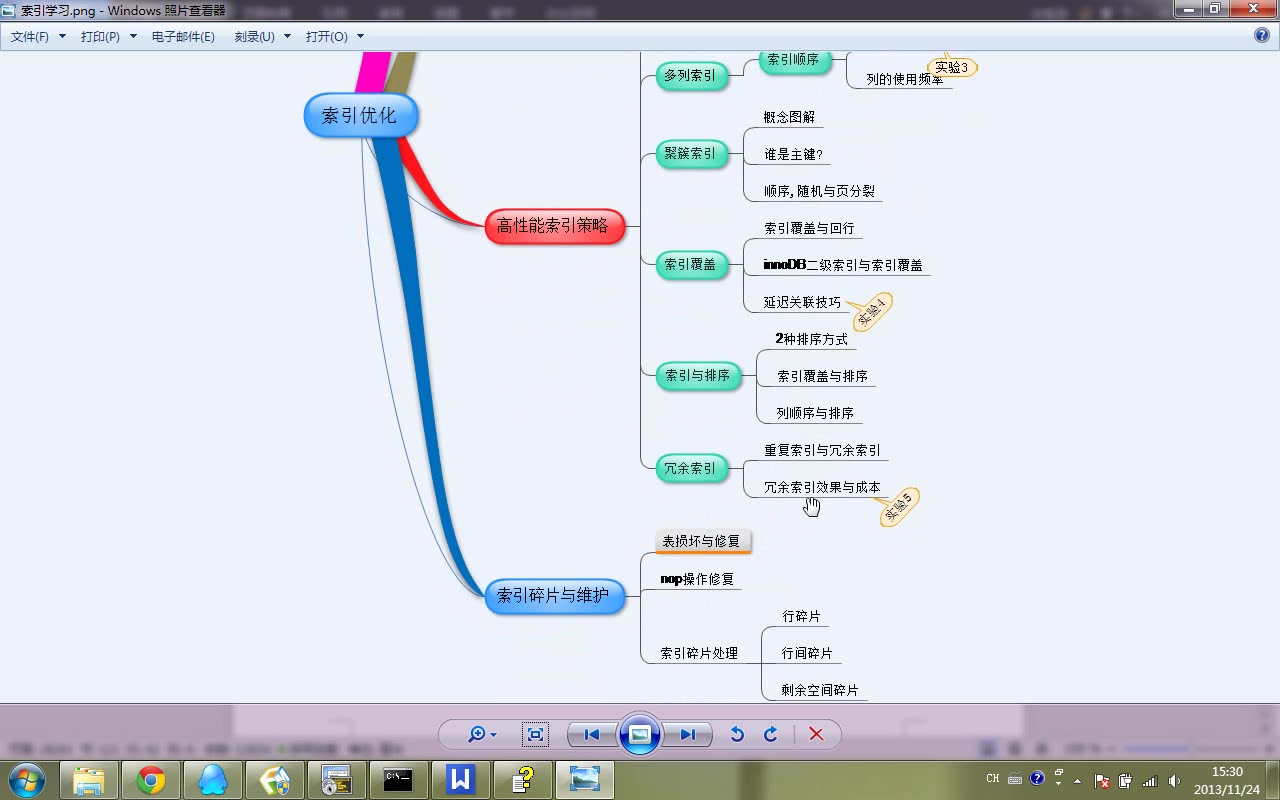Viewport: 1280px width, 800px height.
Task: Rotate the image clockwise
Action: tap(771, 735)
